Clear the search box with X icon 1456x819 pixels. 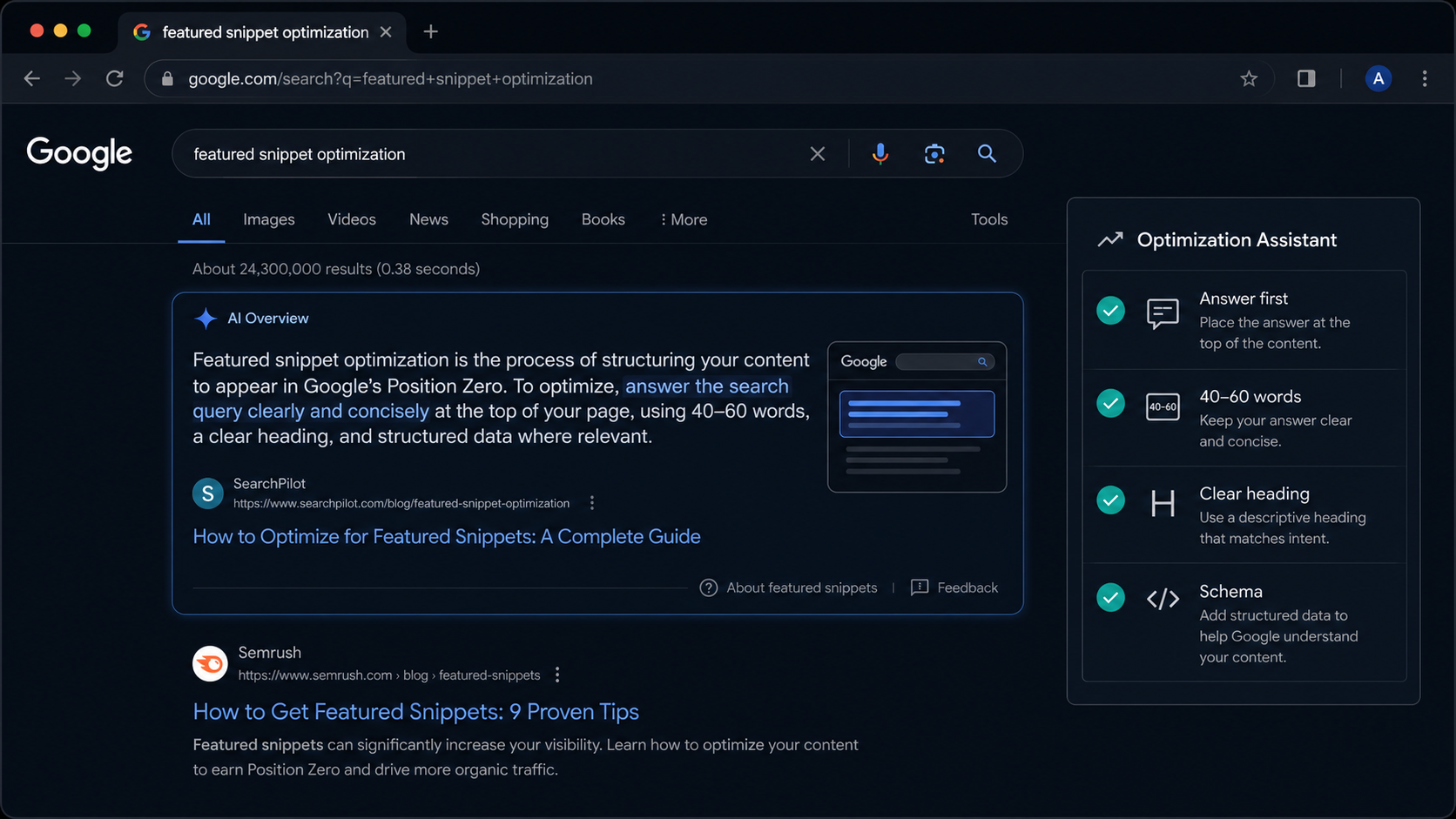818,154
